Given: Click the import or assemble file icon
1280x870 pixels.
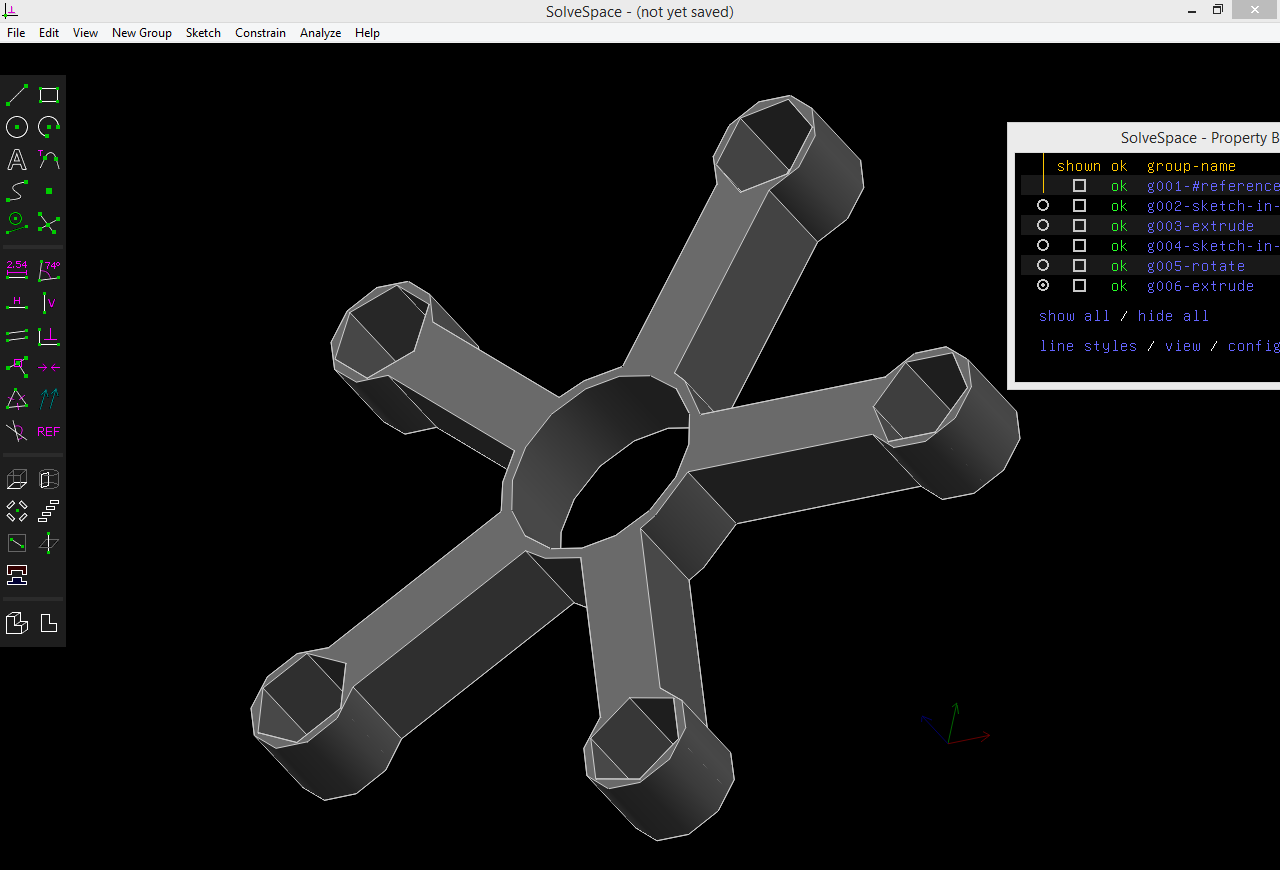Looking at the screenshot, I should click(17, 575).
